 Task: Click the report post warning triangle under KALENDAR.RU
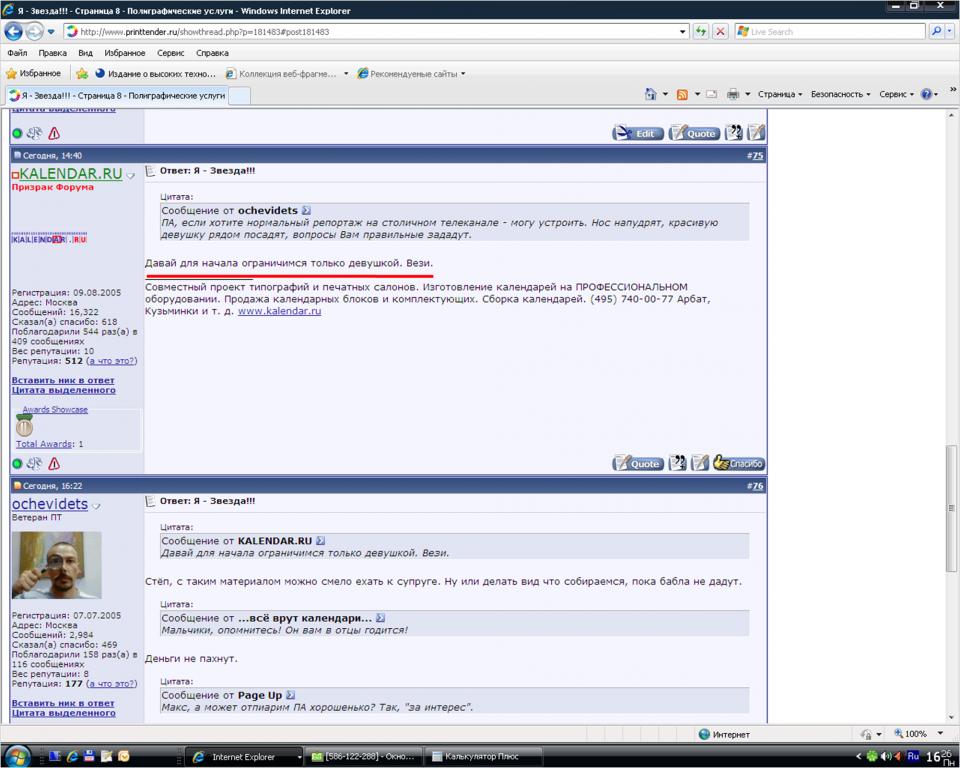point(54,464)
